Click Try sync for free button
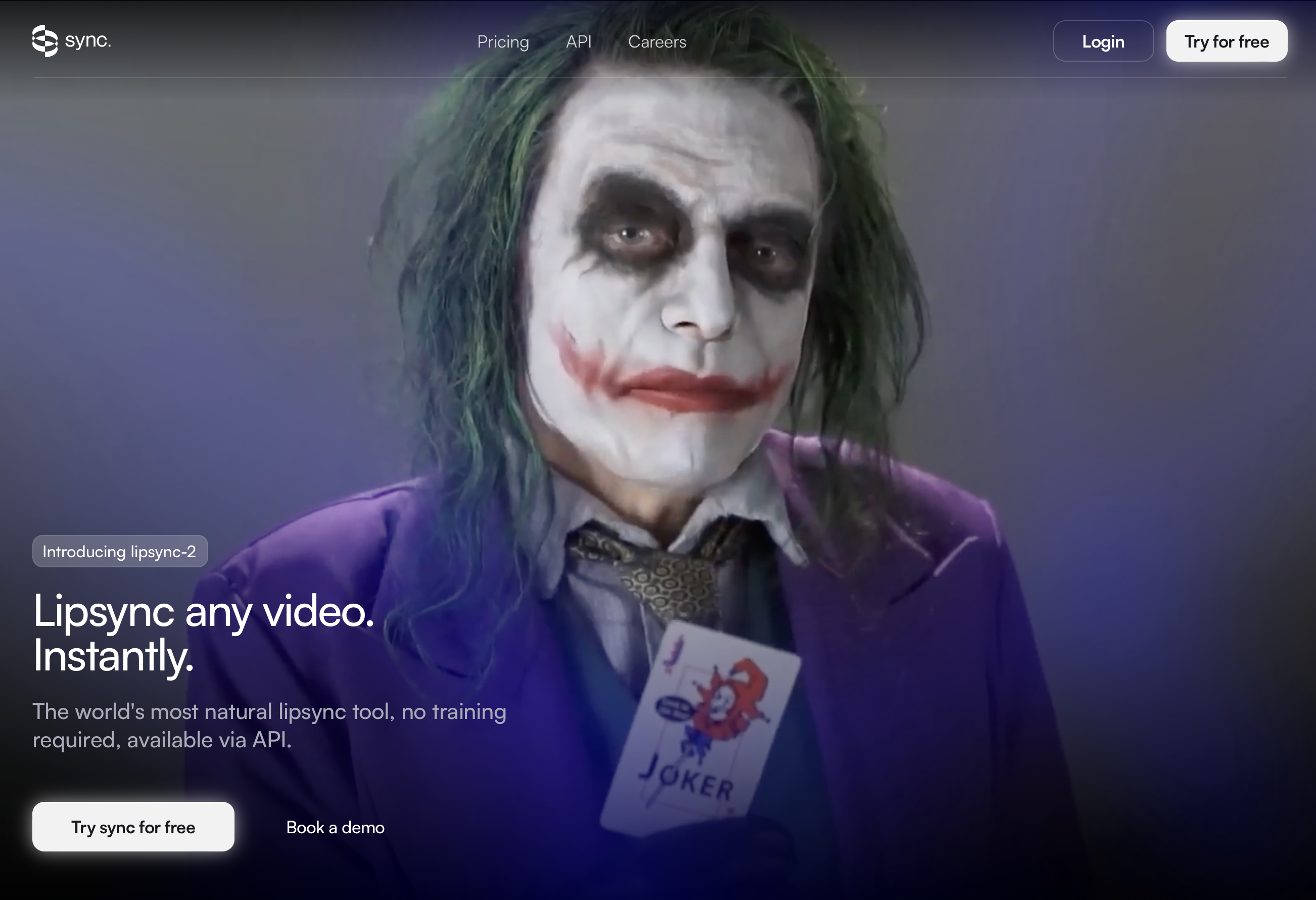This screenshot has height=900, width=1316. click(x=133, y=826)
